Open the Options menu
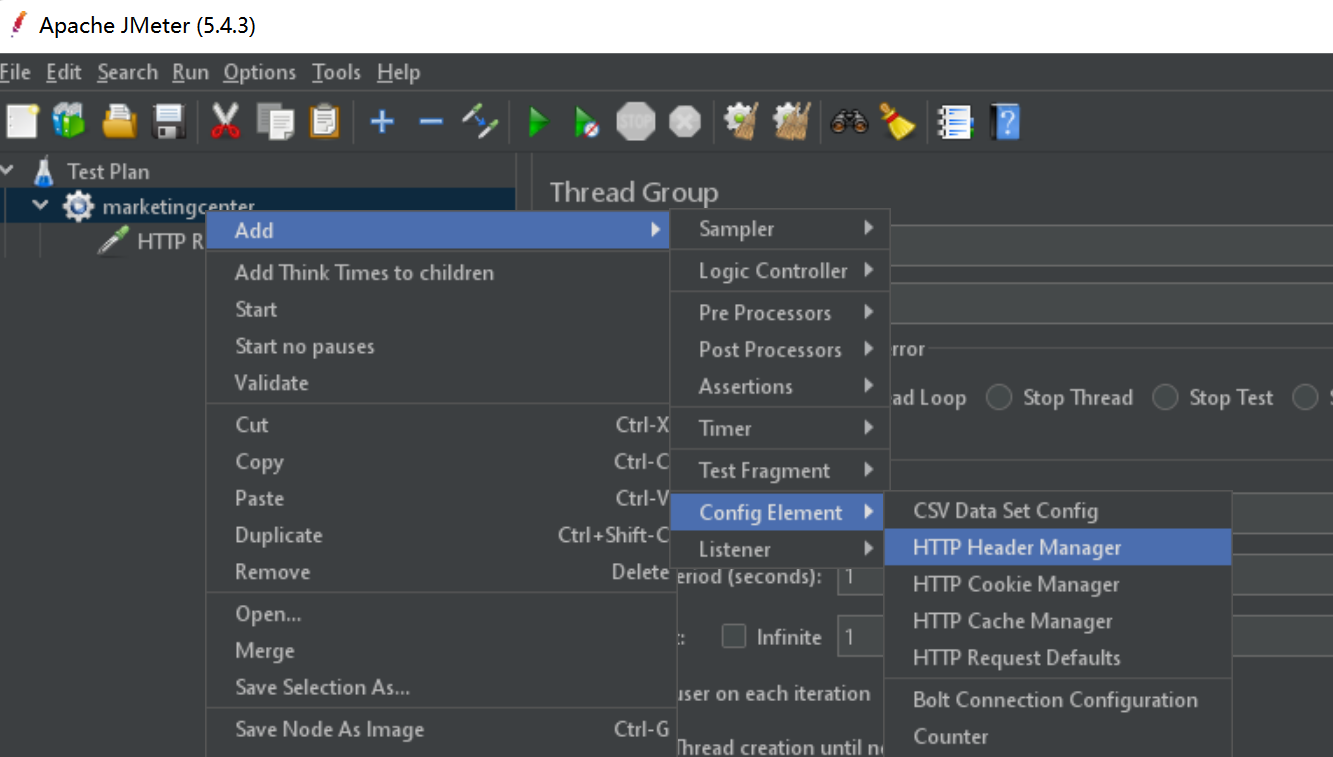This screenshot has width=1333, height=757. [x=260, y=72]
